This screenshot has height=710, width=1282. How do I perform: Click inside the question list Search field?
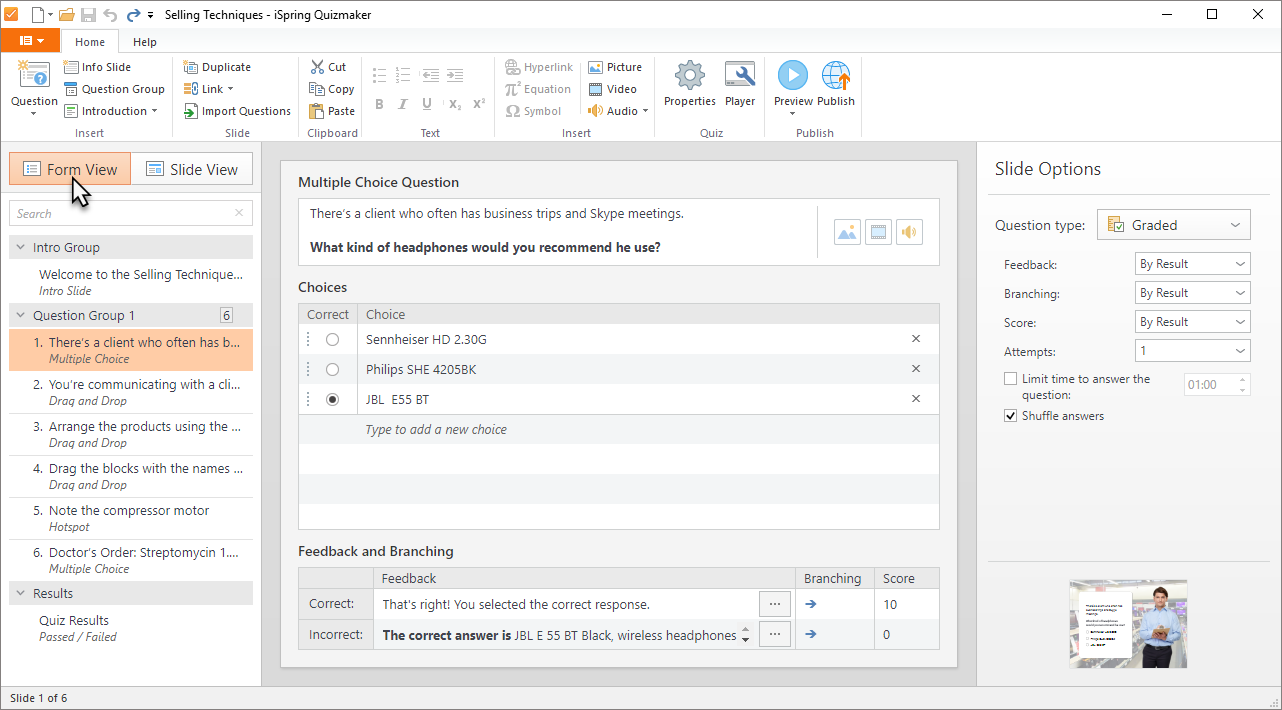(x=120, y=213)
